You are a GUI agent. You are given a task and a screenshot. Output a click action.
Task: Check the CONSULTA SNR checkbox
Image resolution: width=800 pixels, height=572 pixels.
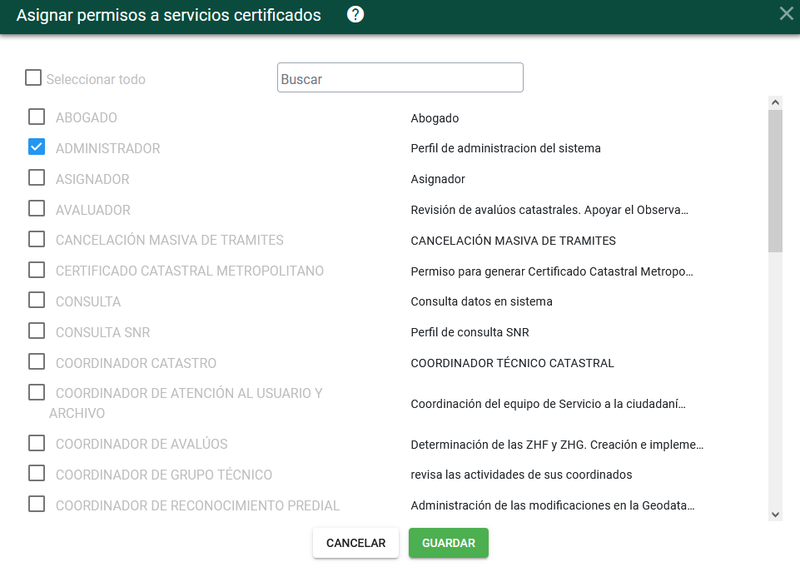click(x=37, y=331)
